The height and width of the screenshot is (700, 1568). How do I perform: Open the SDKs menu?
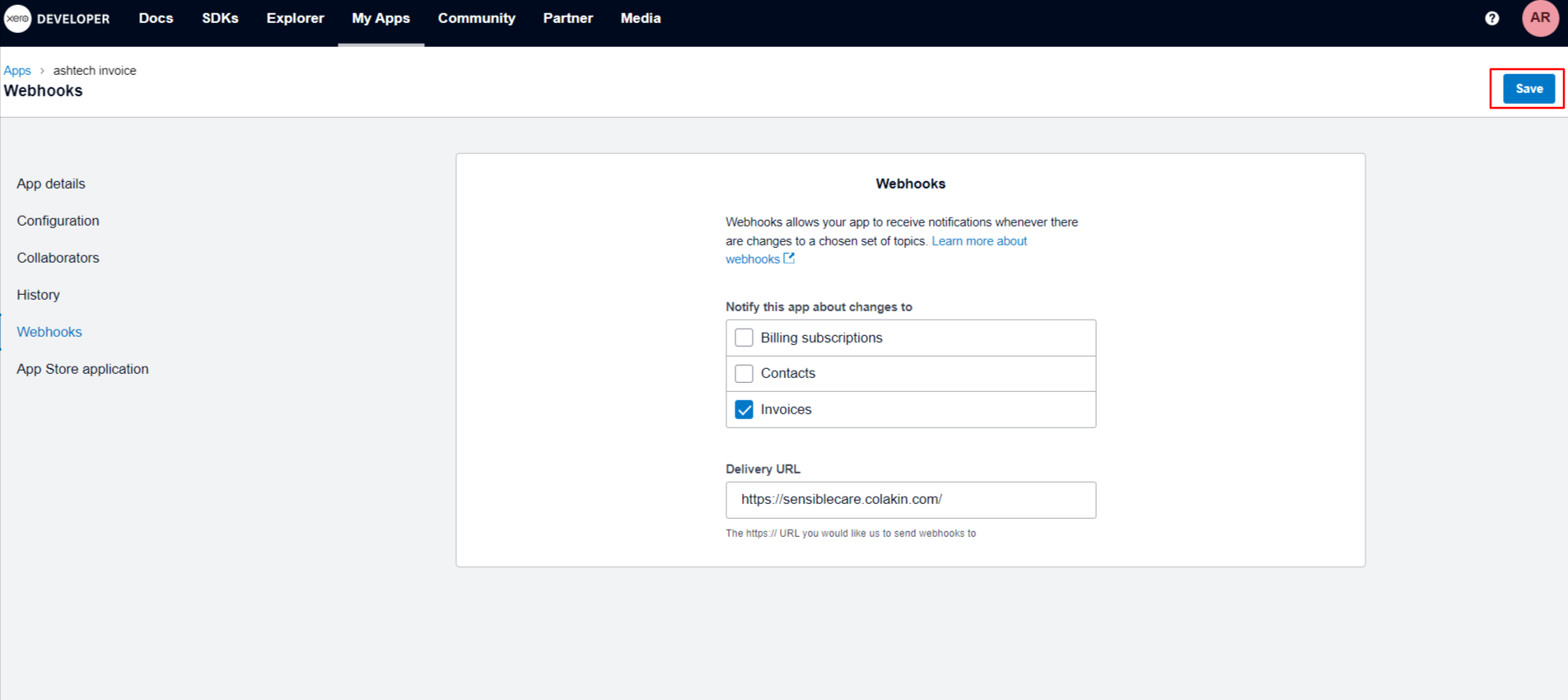click(x=220, y=18)
